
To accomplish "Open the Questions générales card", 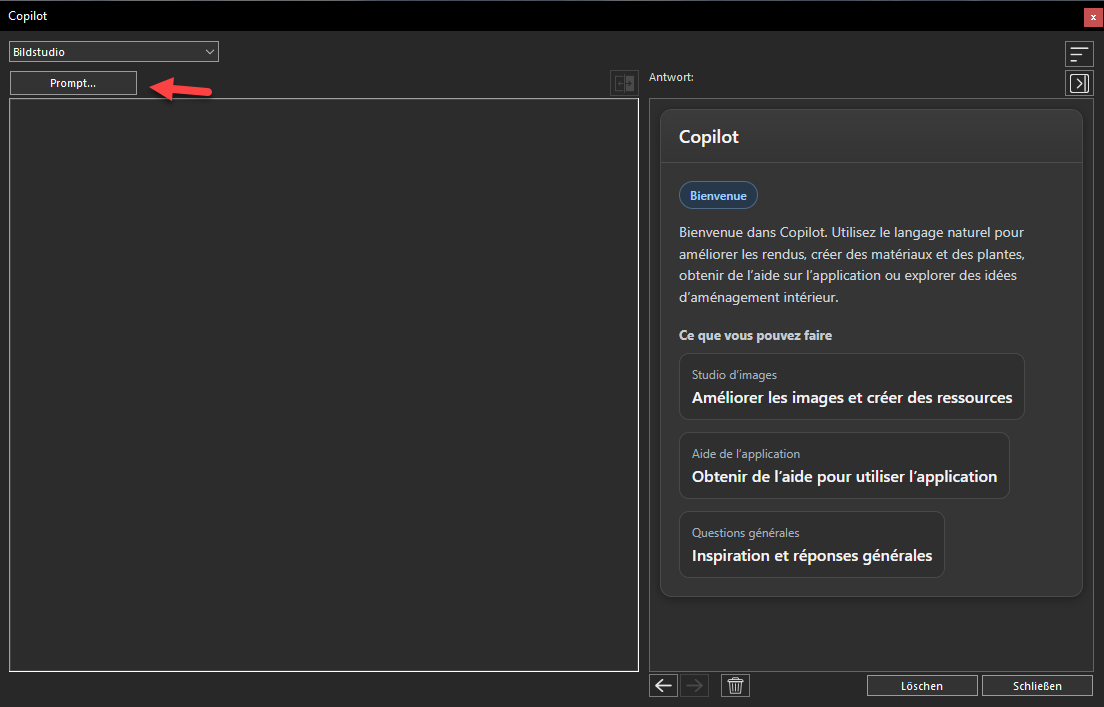I will [812, 544].
